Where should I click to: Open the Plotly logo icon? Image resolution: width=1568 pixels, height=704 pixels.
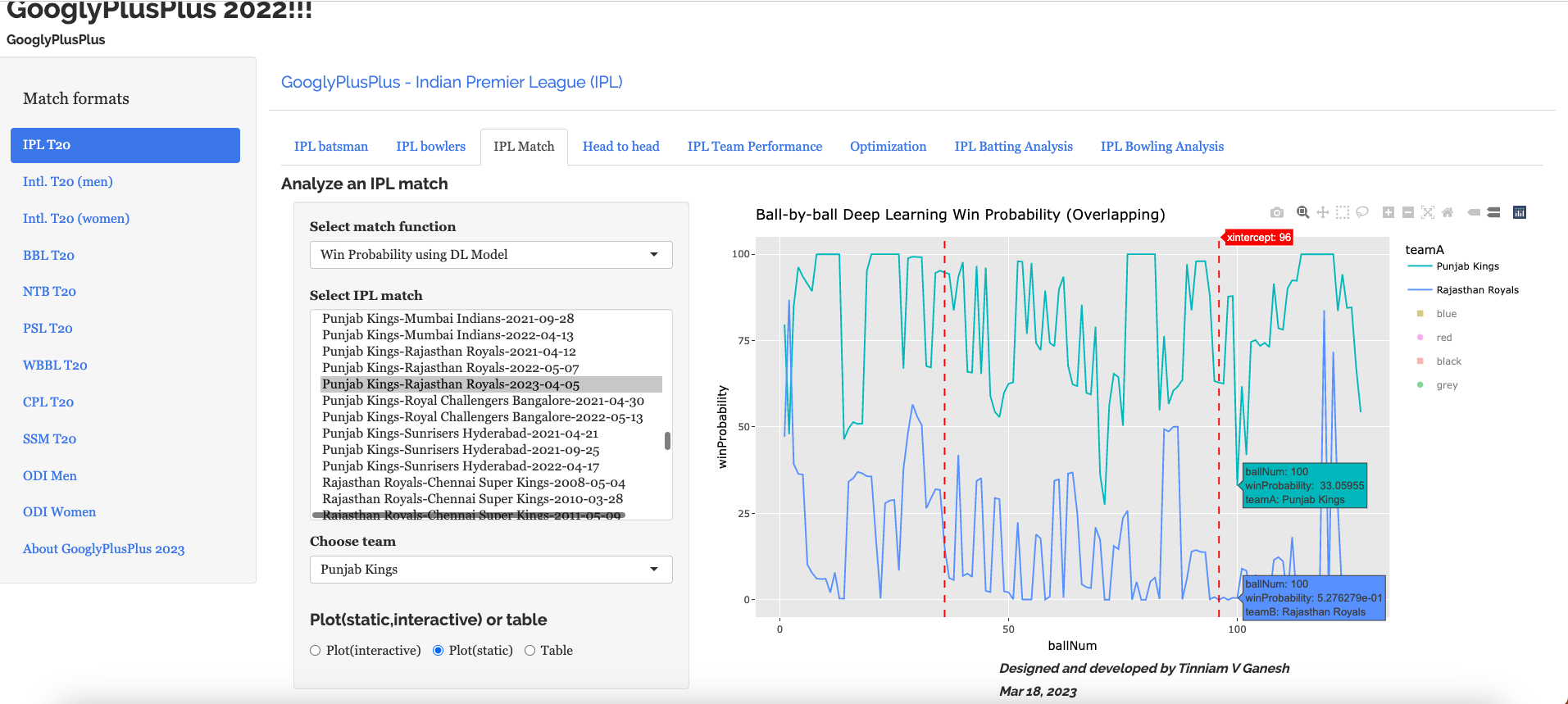click(x=1519, y=212)
